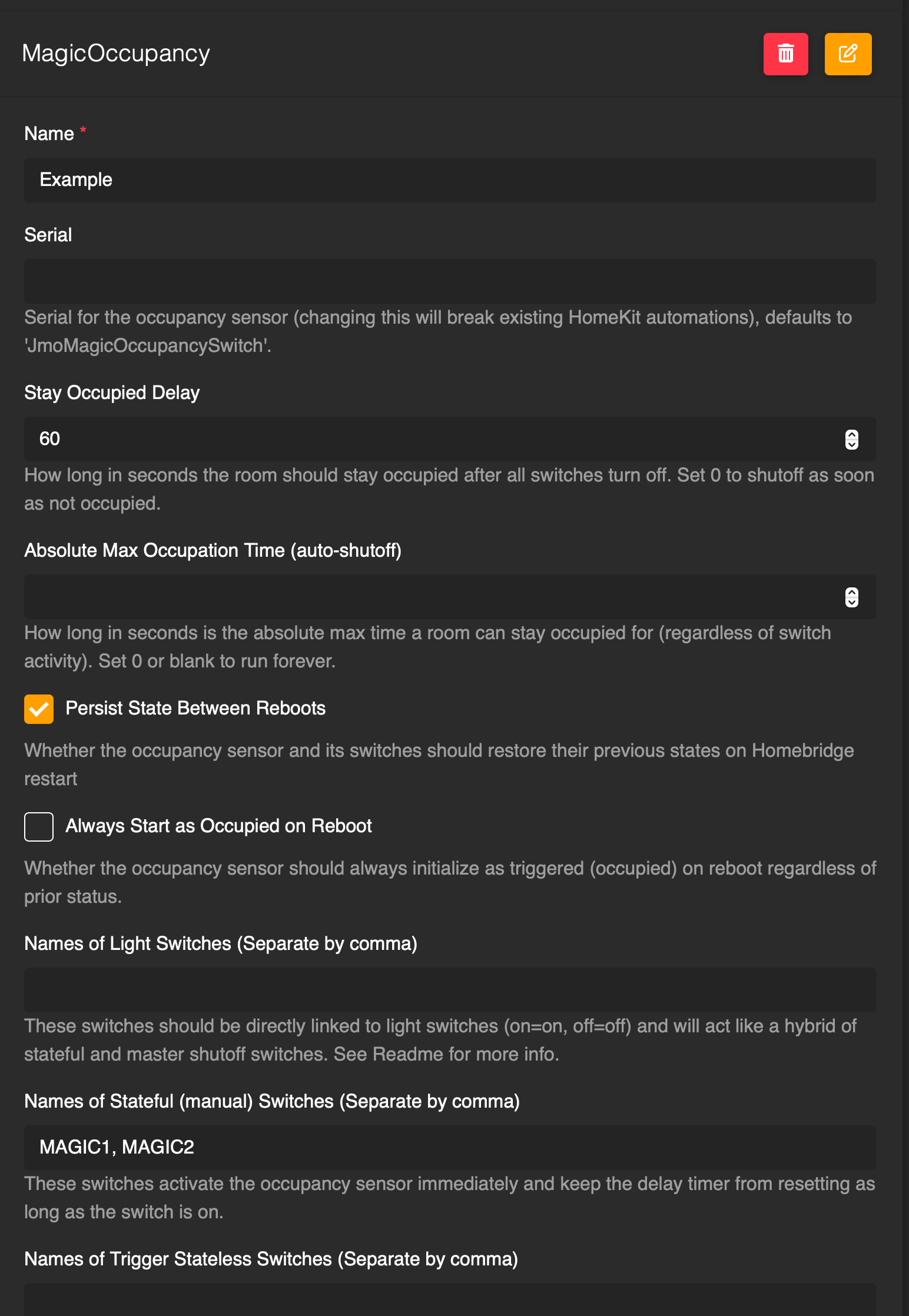Increment the Stay Occupied Delay value
Image resolution: width=909 pixels, height=1316 pixels.
coord(851,434)
